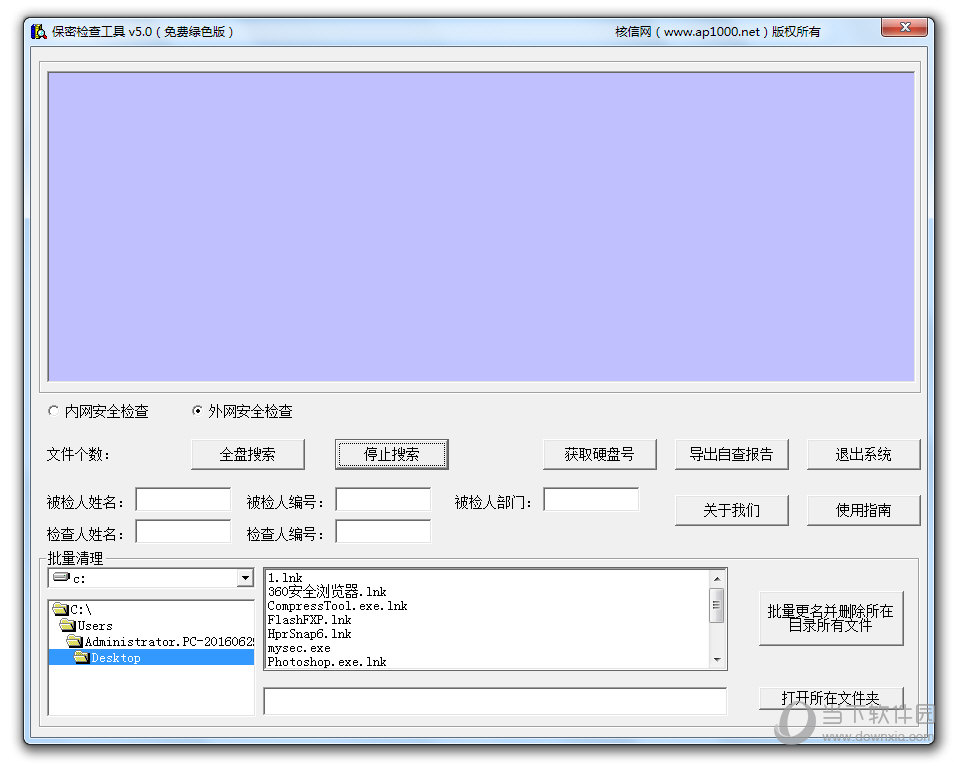Click the app icon in title bar
Image resolution: width=959 pixels, height=766 pixels.
(39, 31)
